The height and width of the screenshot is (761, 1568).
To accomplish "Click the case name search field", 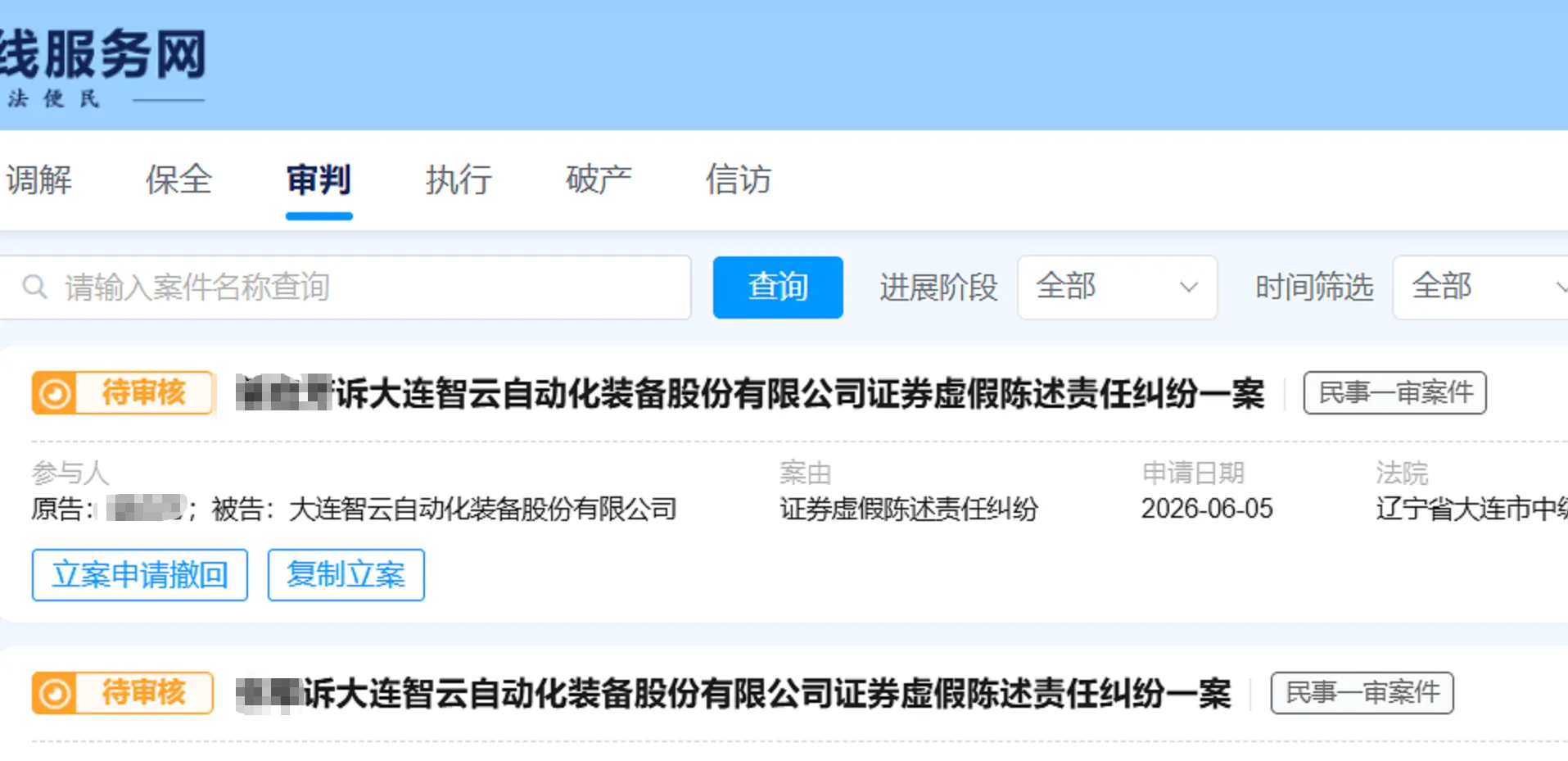I will (345, 288).
